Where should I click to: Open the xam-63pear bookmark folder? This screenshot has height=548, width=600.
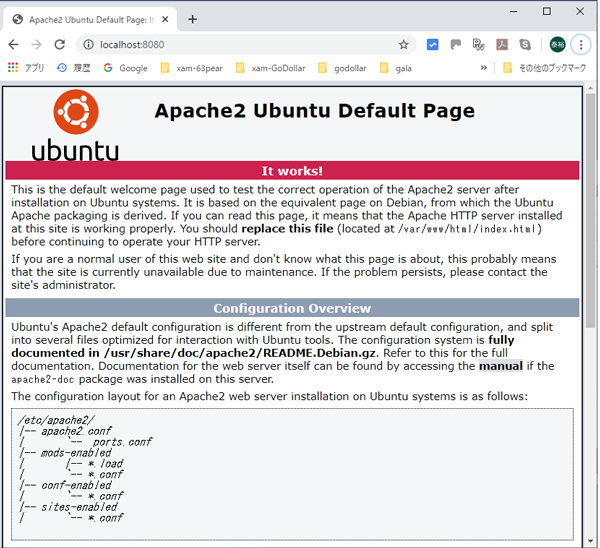pyautogui.click(x=192, y=68)
